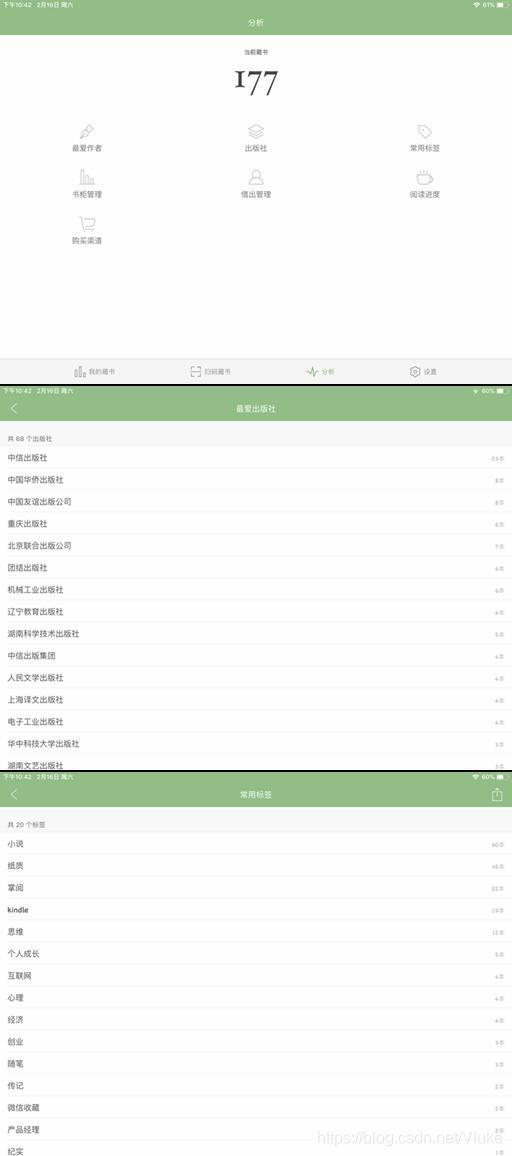This screenshot has width=512, height=1156.
Task: Open the 经济 tag row
Action: [256, 1020]
